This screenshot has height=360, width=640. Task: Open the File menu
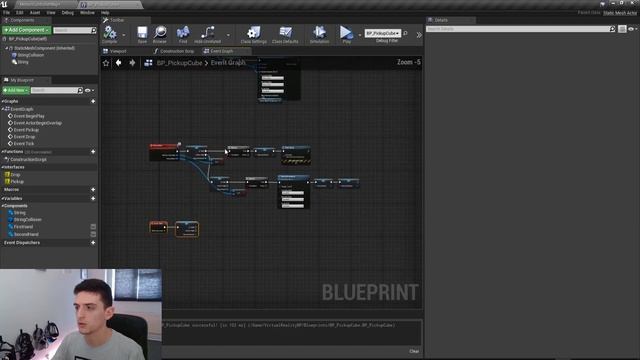pyautogui.click(x=7, y=13)
